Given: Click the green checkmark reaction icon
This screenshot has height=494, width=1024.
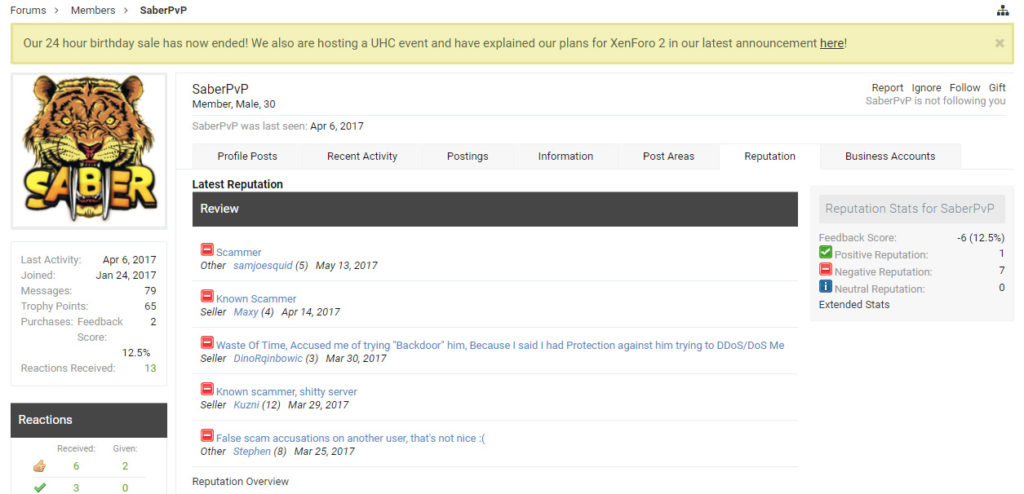Looking at the screenshot, I should [x=39, y=487].
